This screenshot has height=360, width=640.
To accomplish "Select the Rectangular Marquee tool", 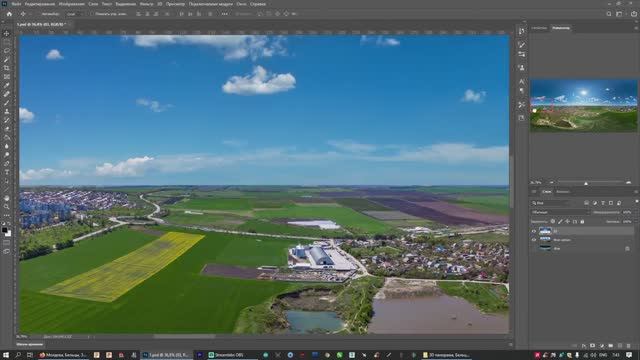I will (6, 42).
